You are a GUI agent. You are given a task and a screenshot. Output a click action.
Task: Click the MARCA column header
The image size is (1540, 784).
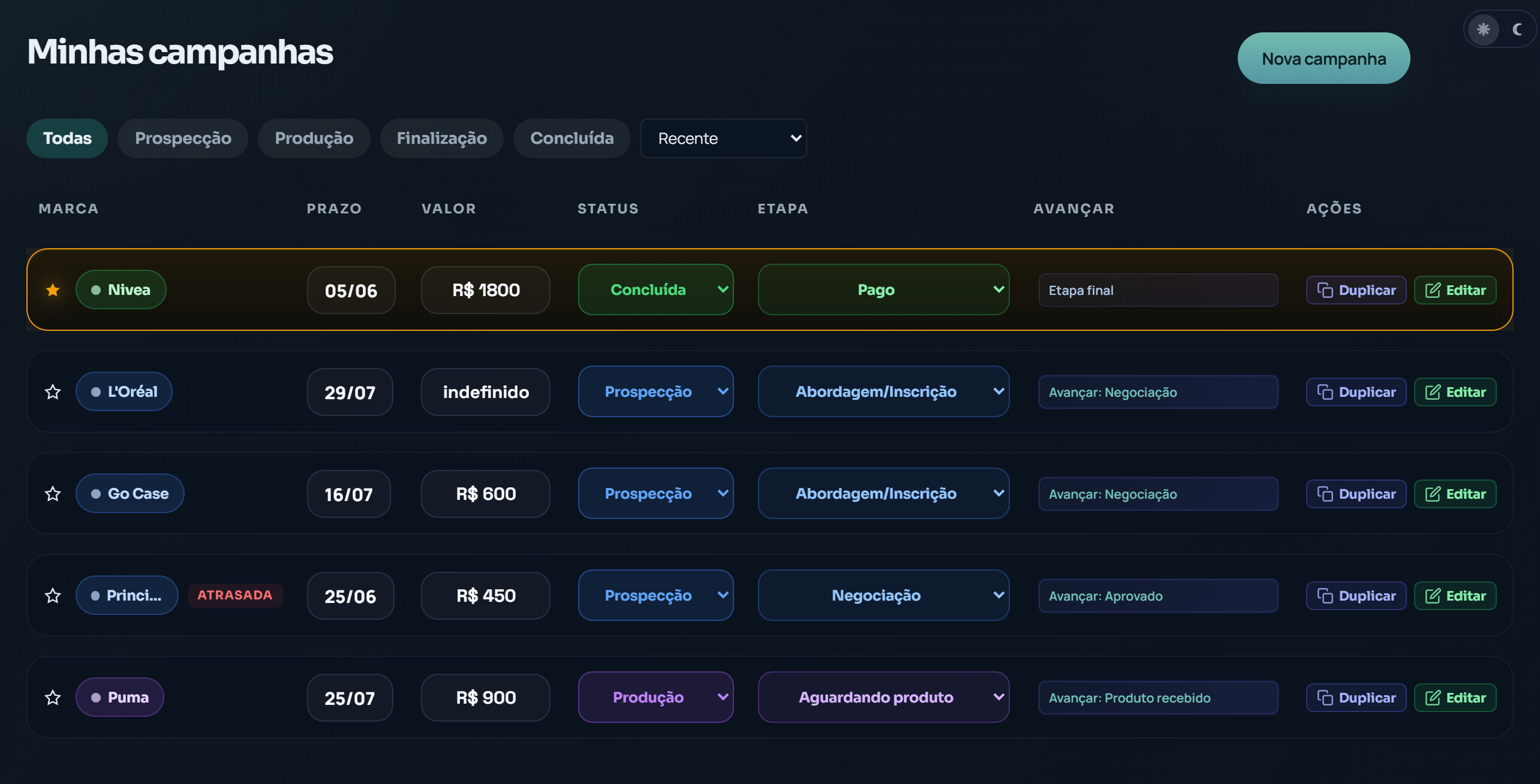pos(68,209)
